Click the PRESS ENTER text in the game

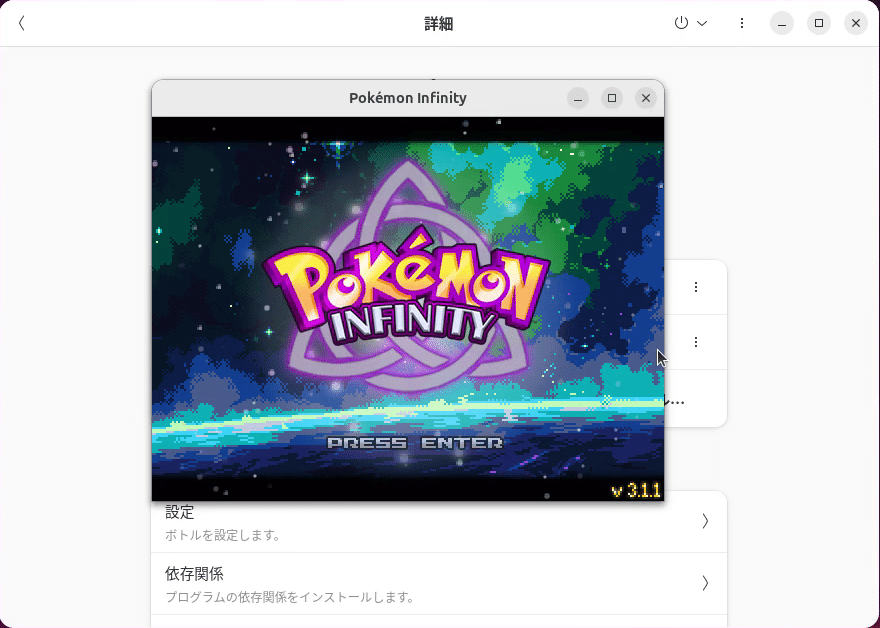(x=415, y=443)
